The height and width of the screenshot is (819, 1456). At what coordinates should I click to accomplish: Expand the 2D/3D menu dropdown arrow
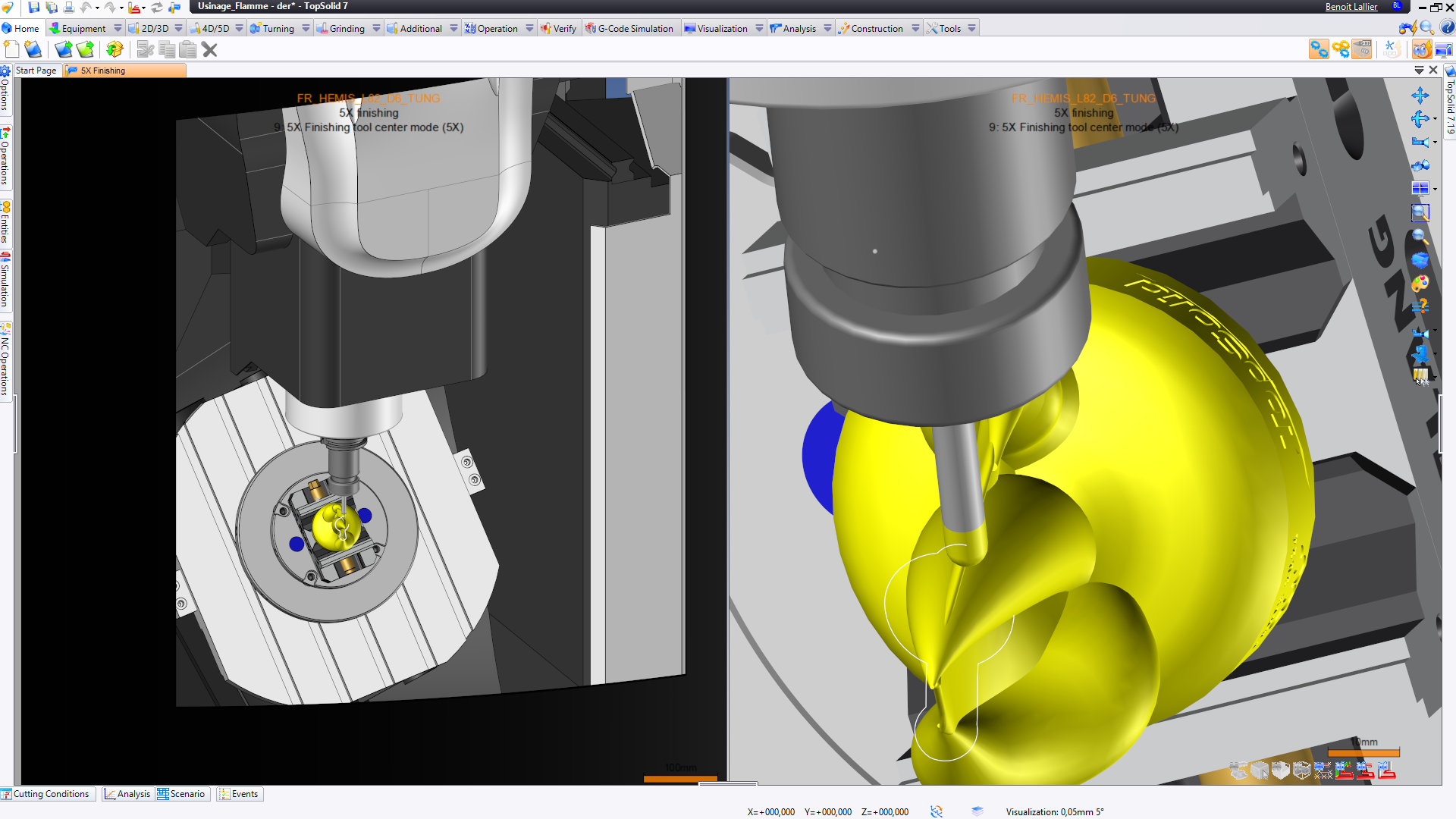click(x=179, y=28)
